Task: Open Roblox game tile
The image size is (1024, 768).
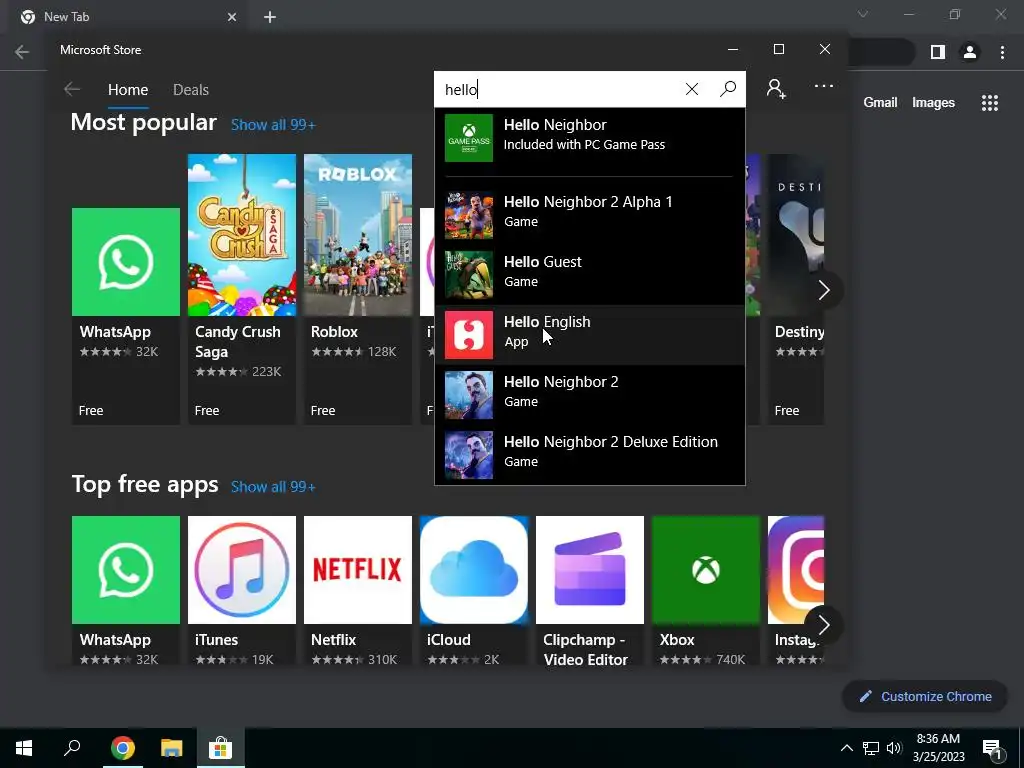Action: [x=358, y=289]
